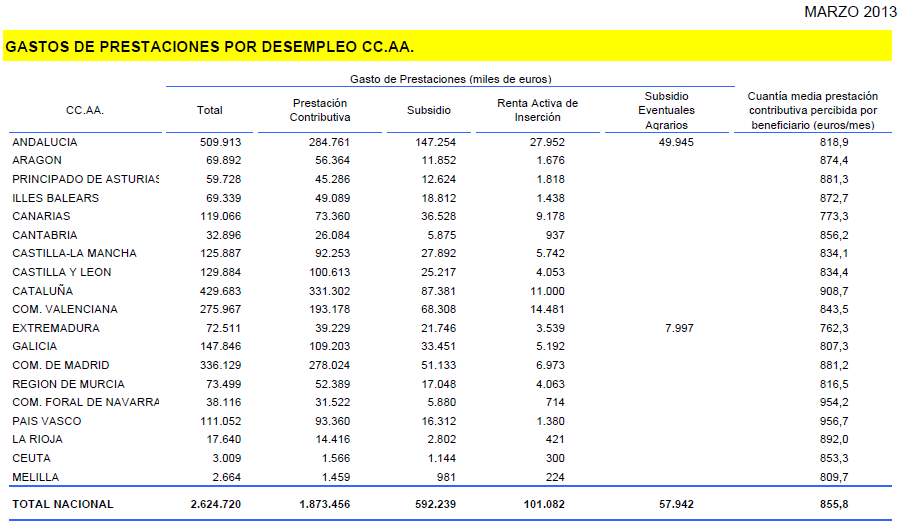900x523 pixels.
Task: Select the 'CANTABRIA' row label
Action: (45, 235)
